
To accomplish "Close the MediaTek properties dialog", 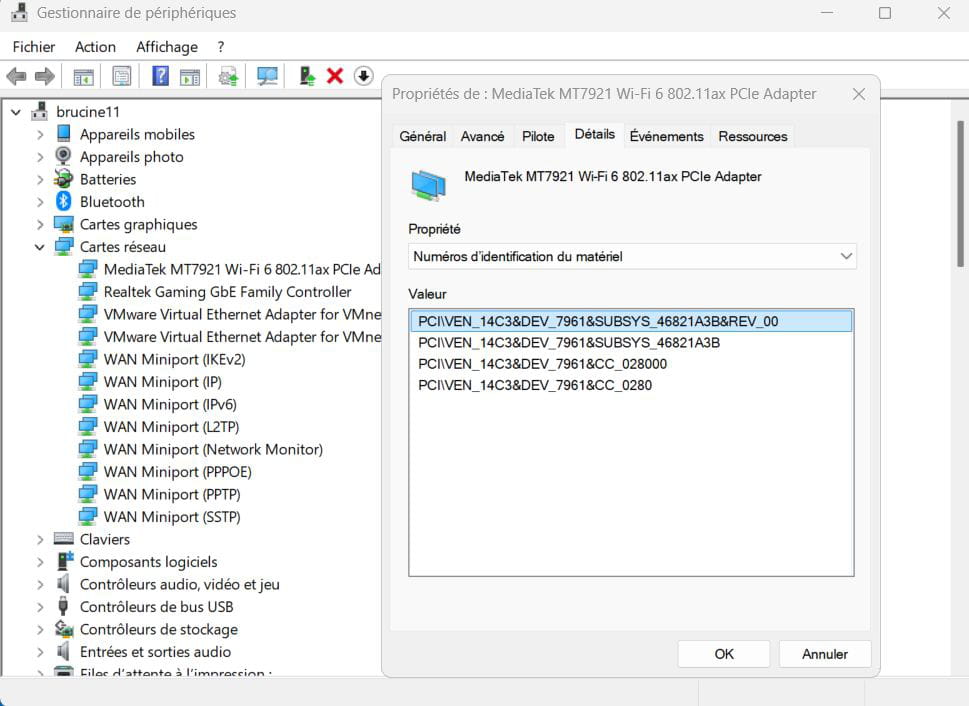I will (x=859, y=94).
